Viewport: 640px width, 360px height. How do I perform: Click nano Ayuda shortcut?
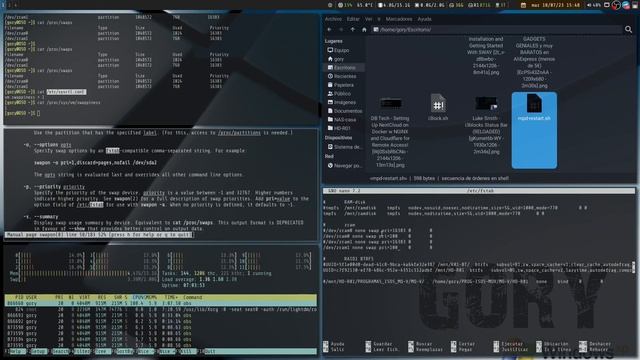coord(334,344)
